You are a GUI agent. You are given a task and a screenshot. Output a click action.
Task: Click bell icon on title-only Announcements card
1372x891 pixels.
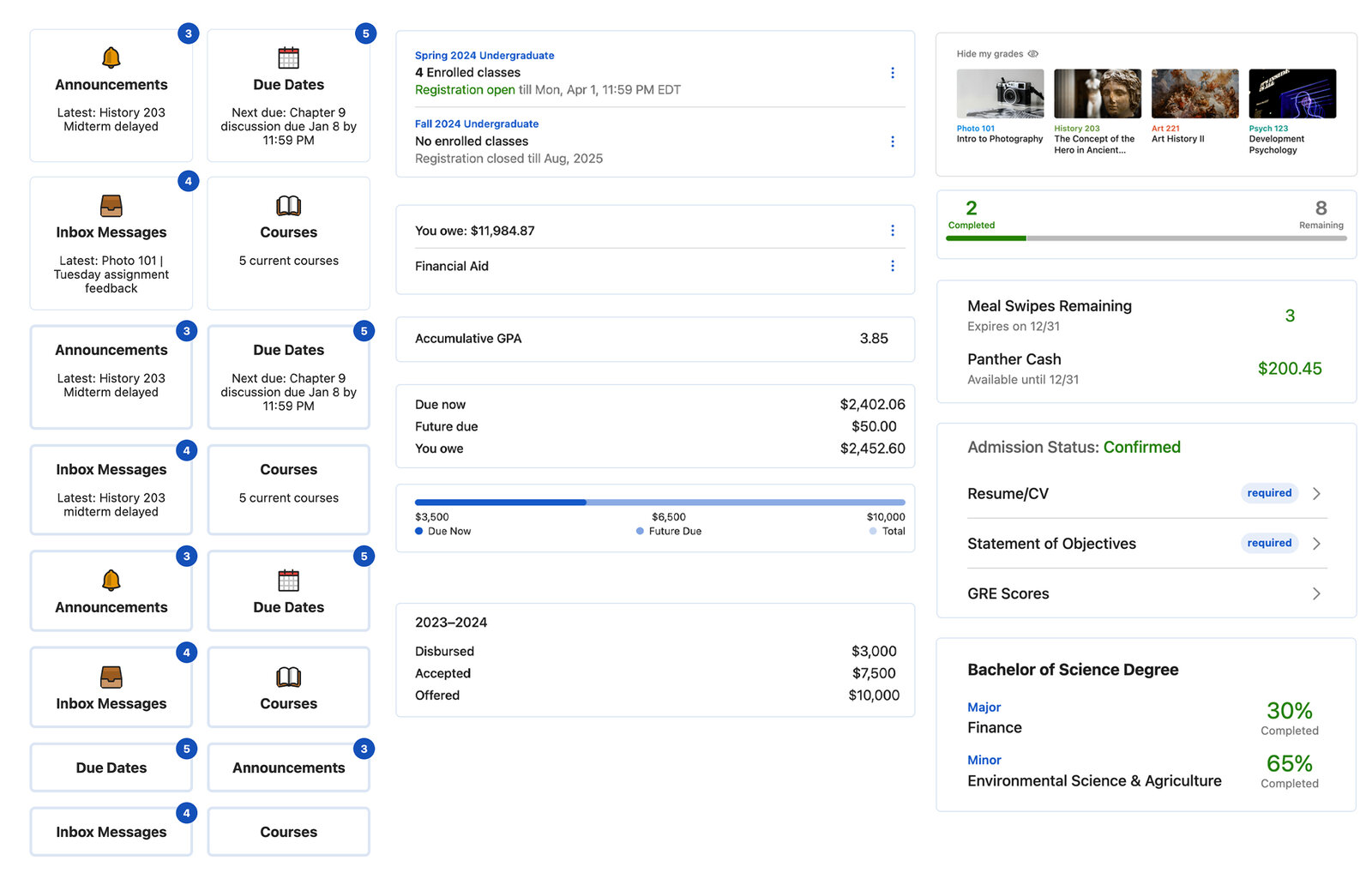[x=111, y=581]
